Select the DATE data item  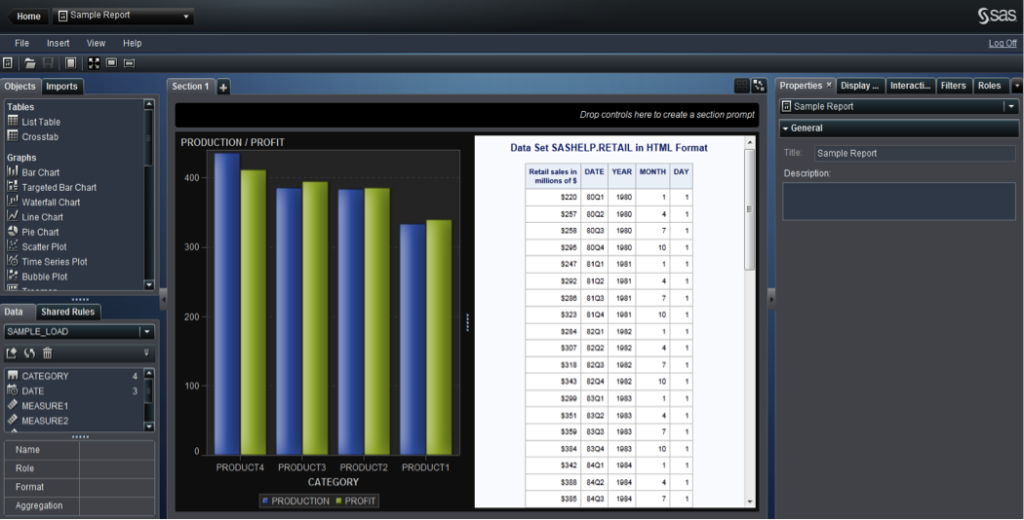coord(73,391)
